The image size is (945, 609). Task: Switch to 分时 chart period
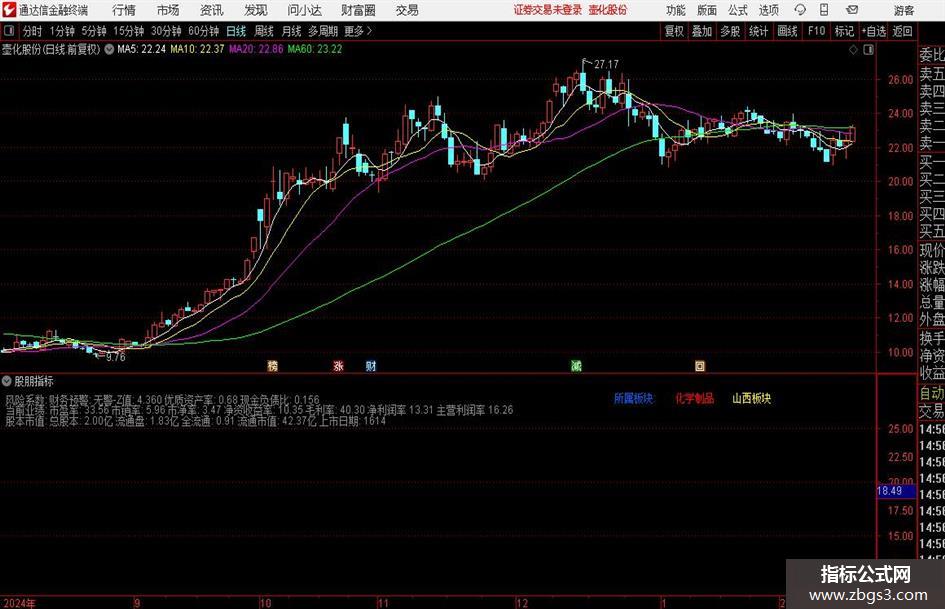33,31
